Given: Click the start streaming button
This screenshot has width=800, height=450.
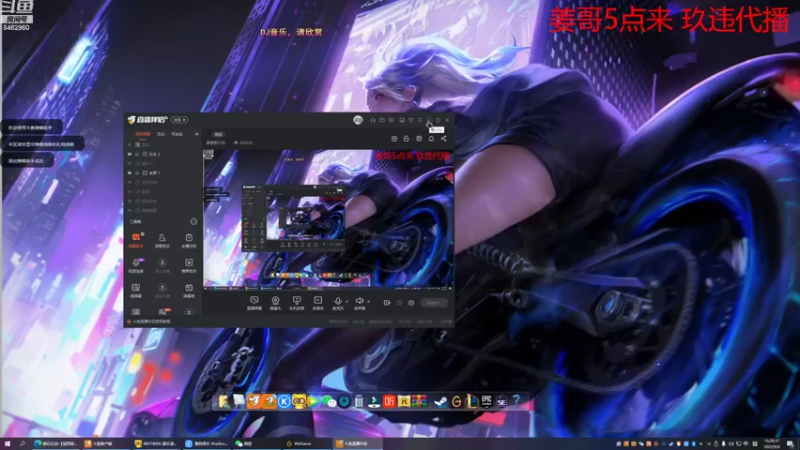Looking at the screenshot, I should click(434, 303).
